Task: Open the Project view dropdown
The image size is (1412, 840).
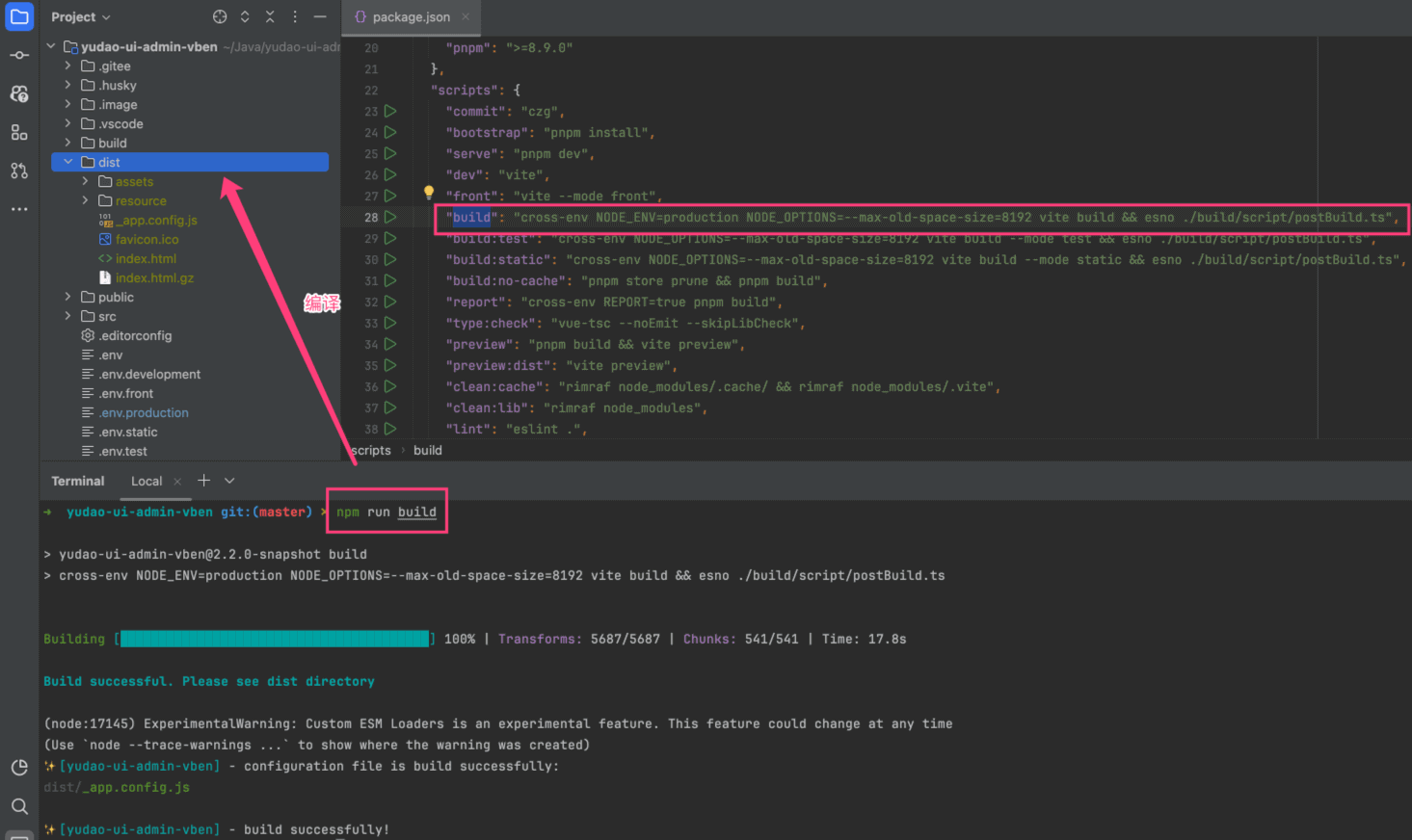Action: point(81,16)
